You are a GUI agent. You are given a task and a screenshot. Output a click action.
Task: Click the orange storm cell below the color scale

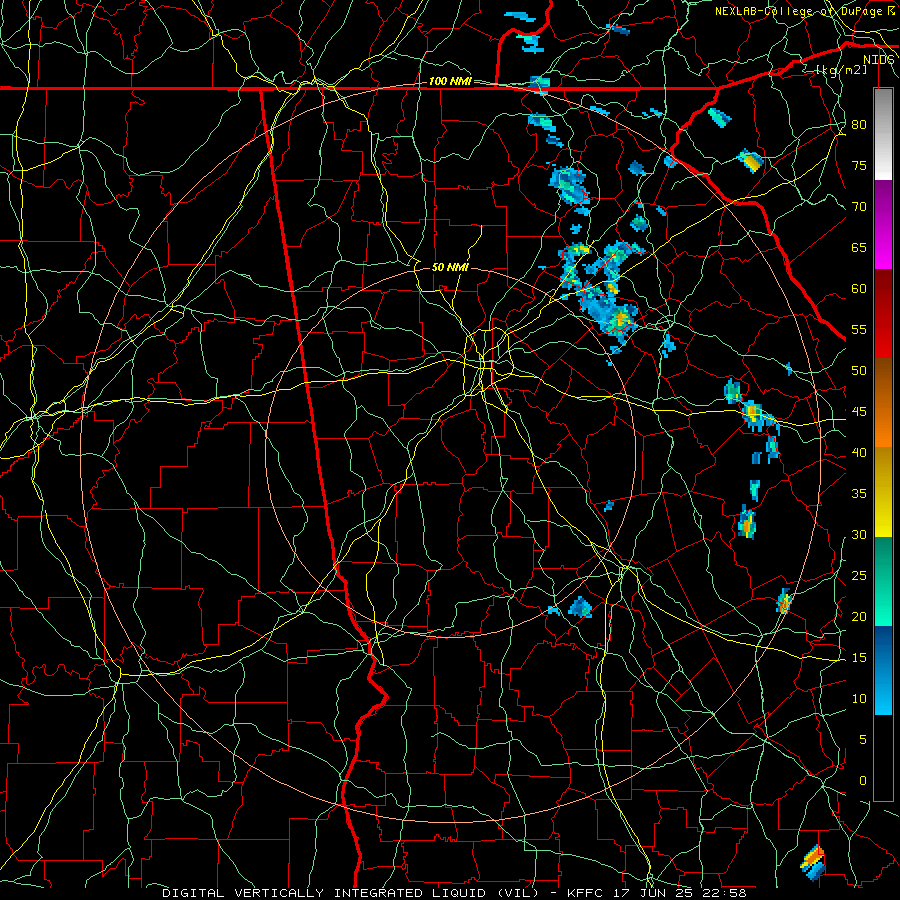(813, 862)
